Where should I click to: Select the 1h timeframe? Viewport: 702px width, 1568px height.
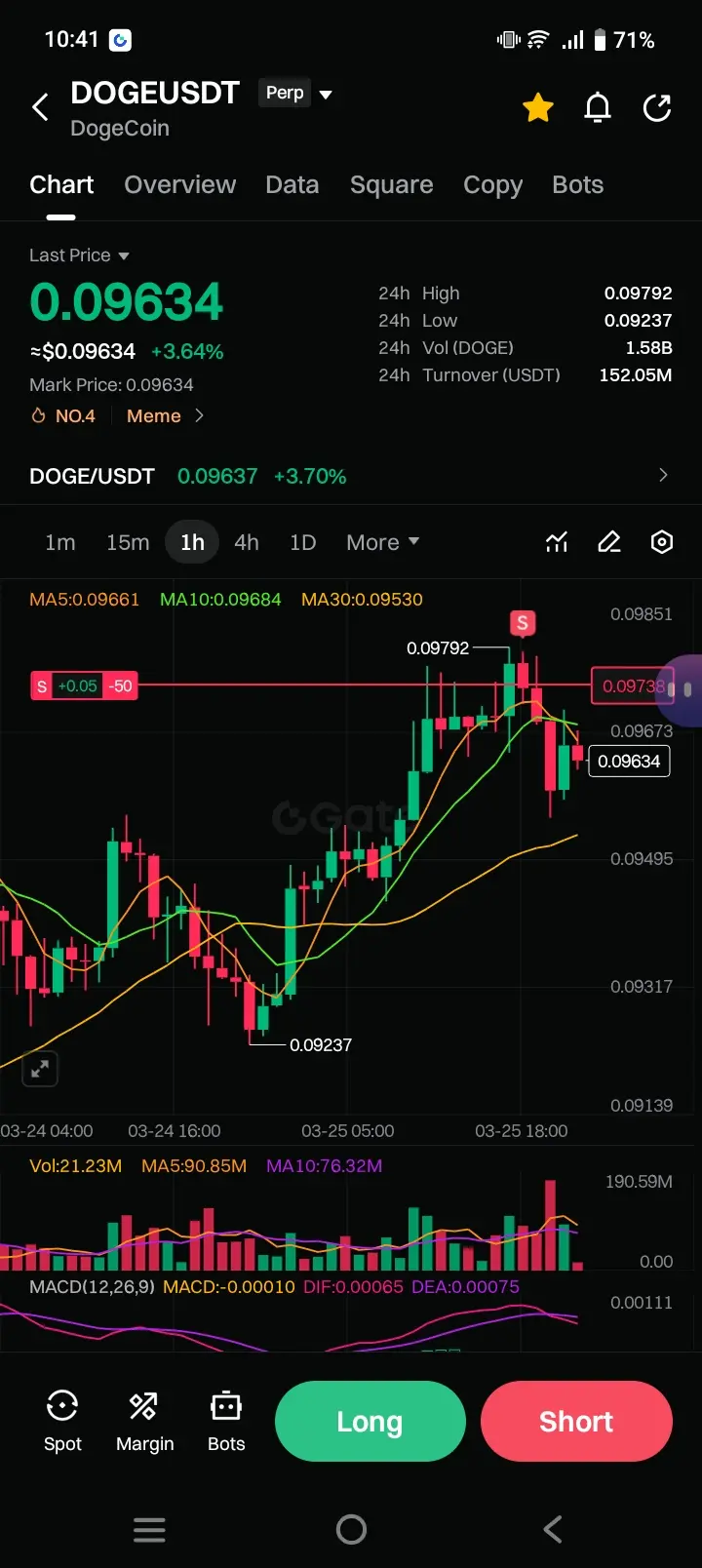pos(192,542)
